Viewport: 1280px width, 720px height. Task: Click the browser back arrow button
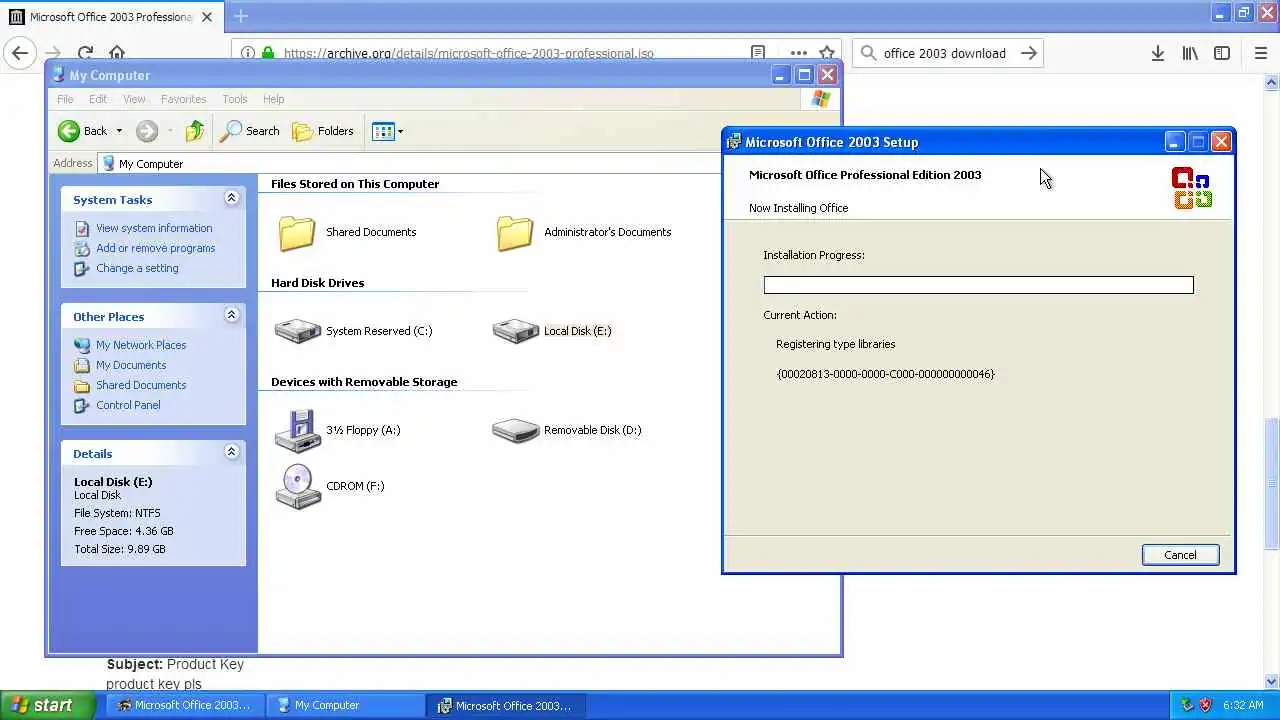point(20,53)
